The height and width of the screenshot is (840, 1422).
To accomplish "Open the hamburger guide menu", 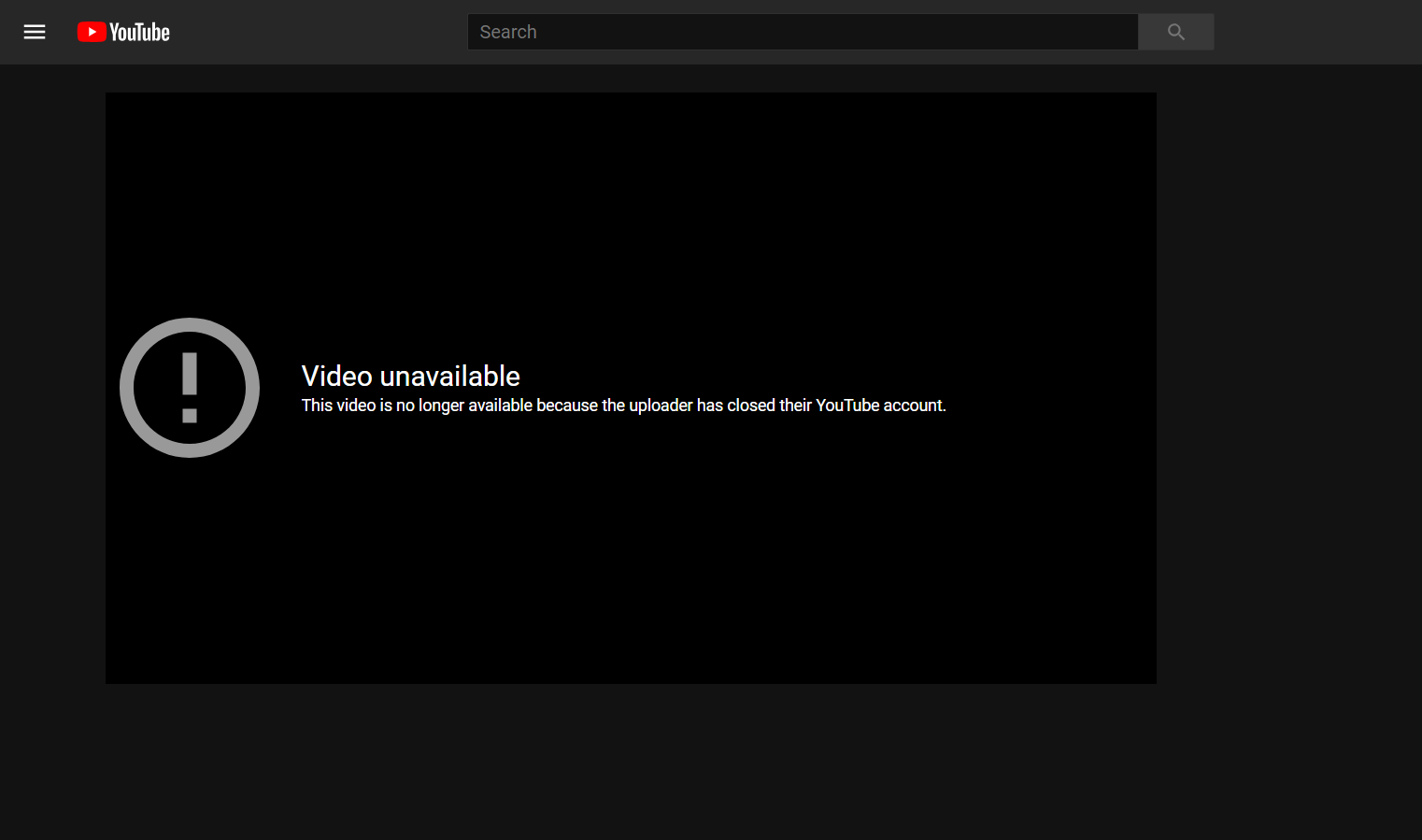I will point(35,32).
